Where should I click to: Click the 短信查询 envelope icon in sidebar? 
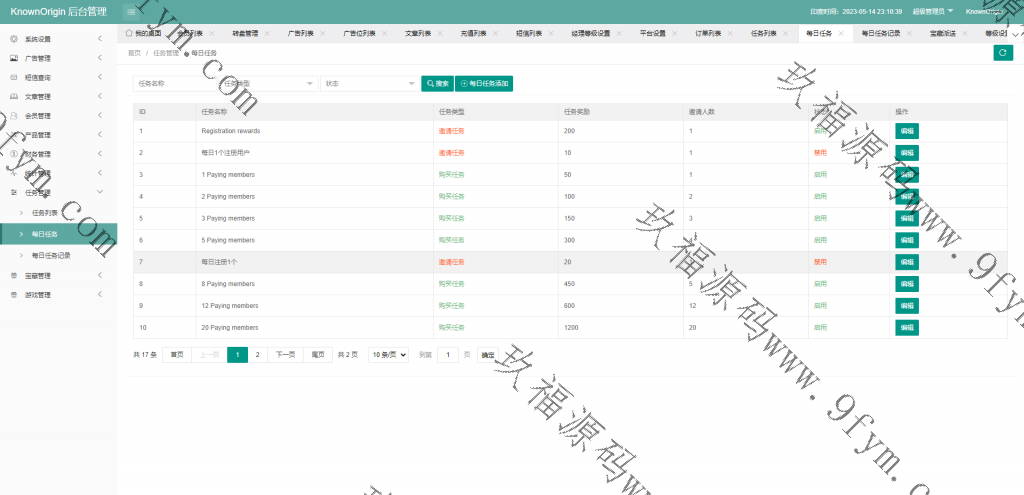tap(14, 77)
